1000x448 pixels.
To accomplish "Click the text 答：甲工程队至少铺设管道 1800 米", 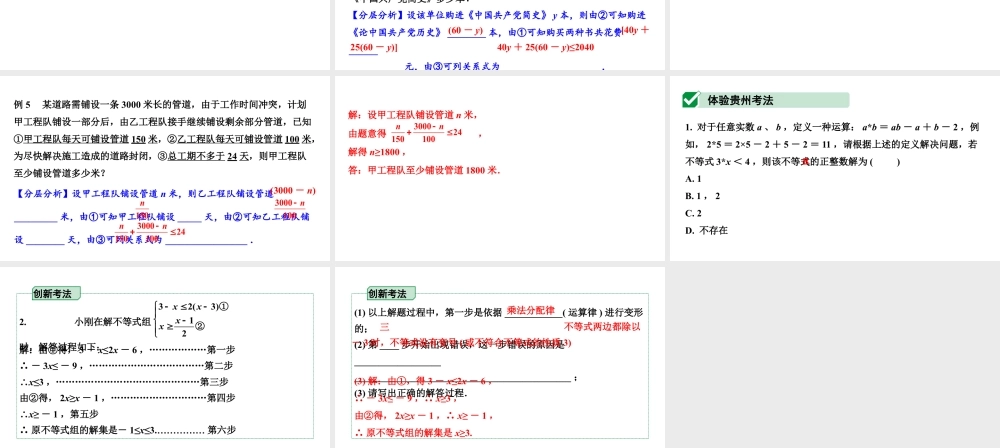I will (x=424, y=170).
